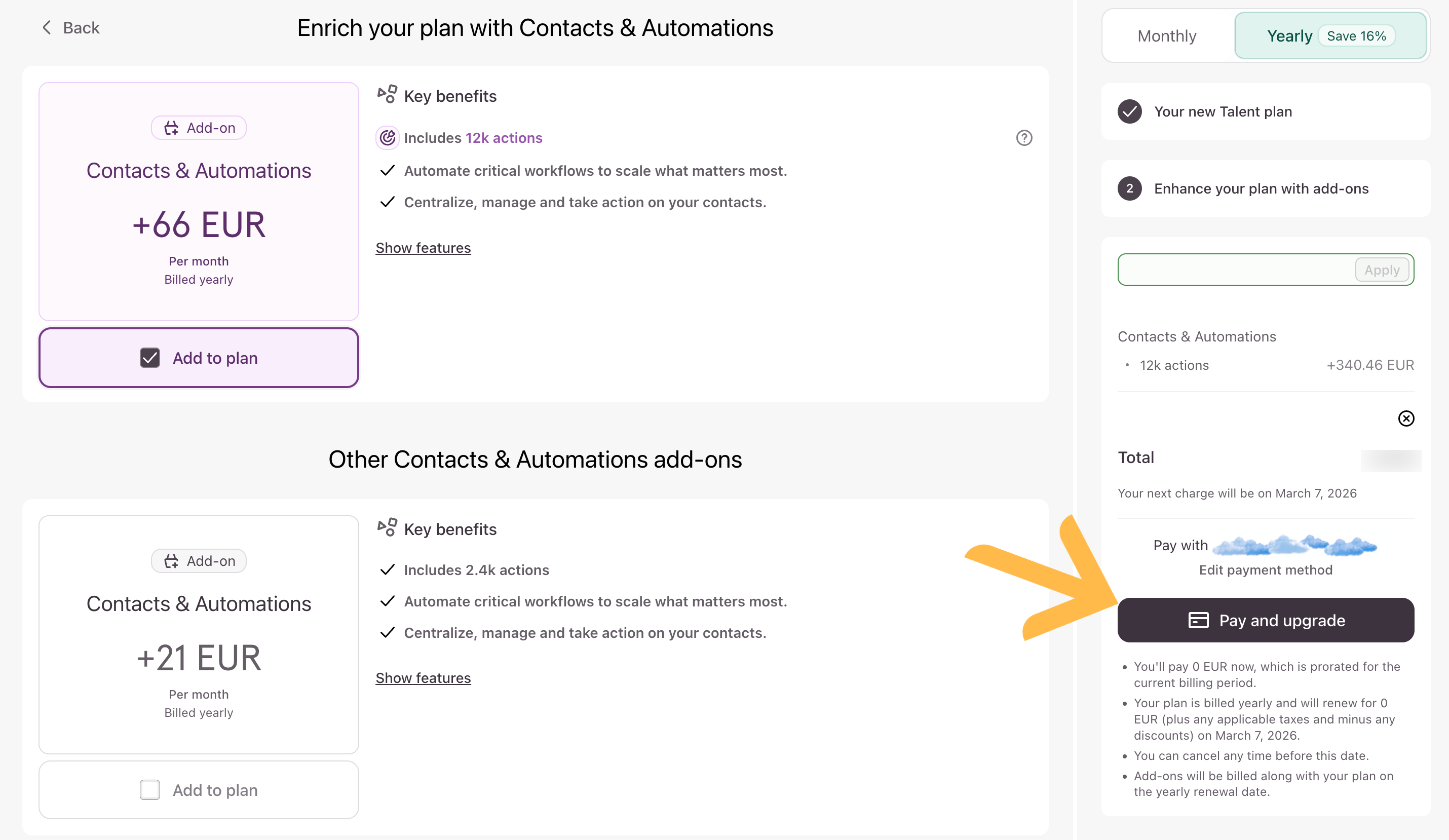Image resolution: width=1449 pixels, height=840 pixels.
Task: Expand Show features for 12k actions add-on
Action: click(x=423, y=248)
